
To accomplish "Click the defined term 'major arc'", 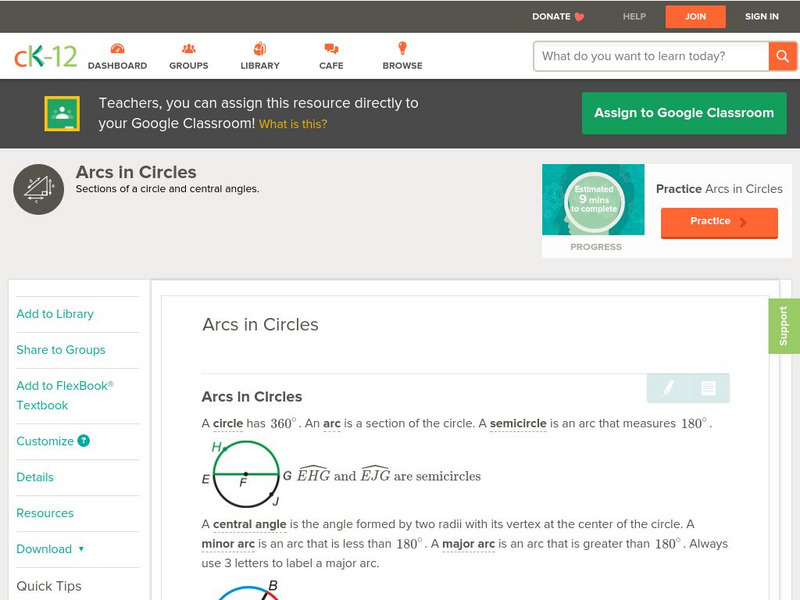I will coord(468,544).
